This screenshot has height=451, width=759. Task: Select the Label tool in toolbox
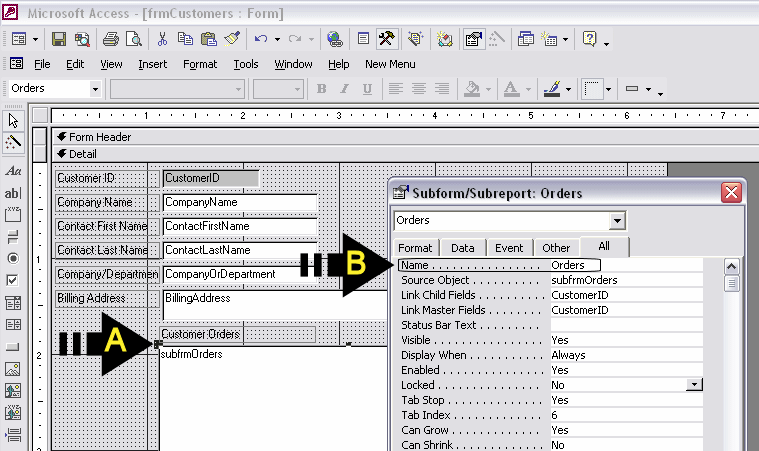[x=13, y=172]
